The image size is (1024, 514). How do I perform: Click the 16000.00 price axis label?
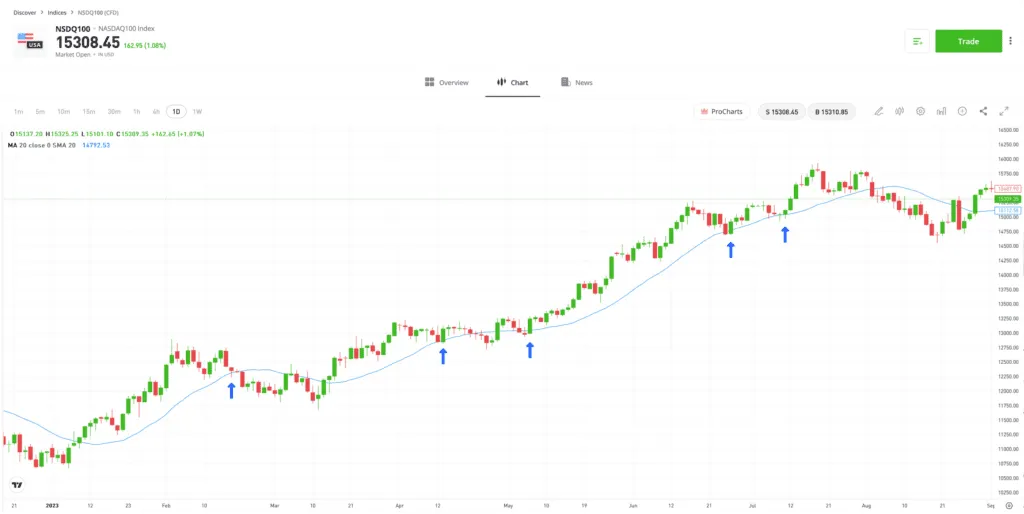pos(1008,159)
